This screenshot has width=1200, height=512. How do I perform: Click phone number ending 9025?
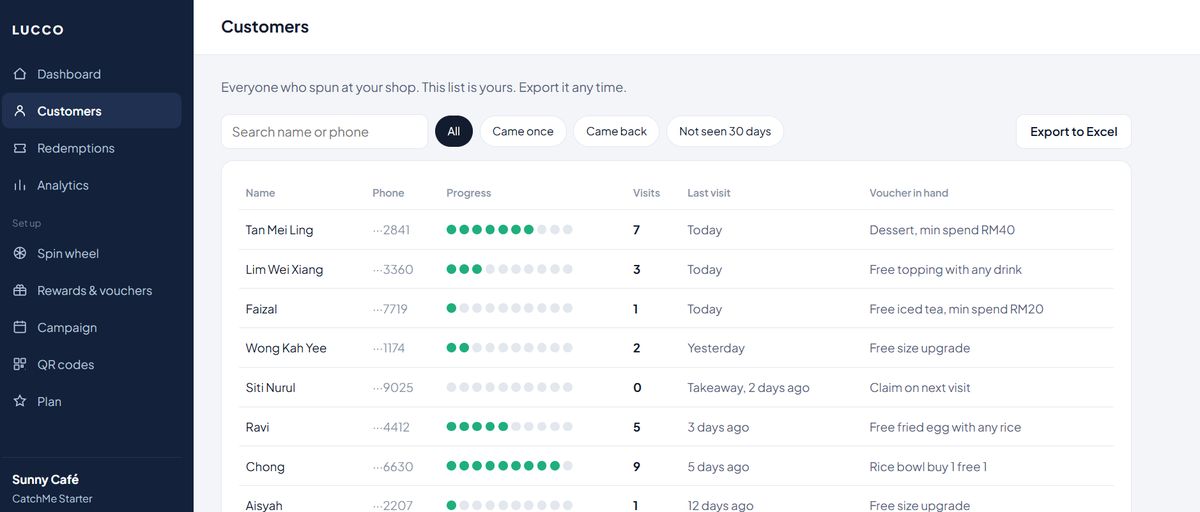[x=393, y=388]
